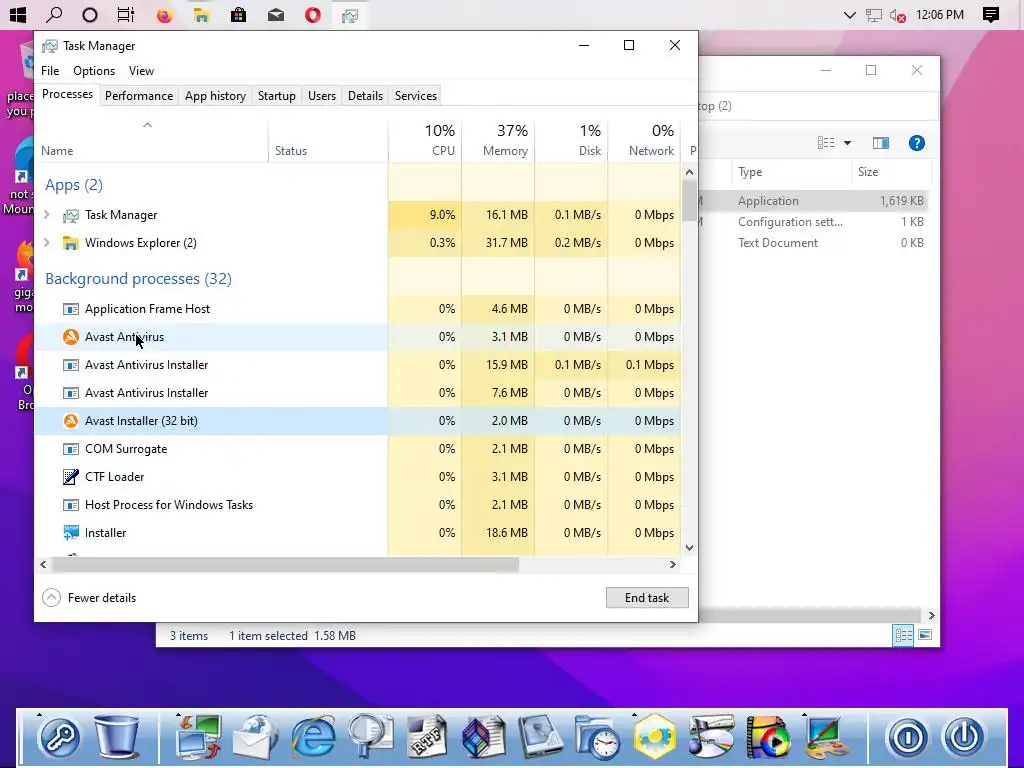Click horizontal scrollbar left arrow in Task Manager
This screenshot has width=1024, height=768.
tap(43, 564)
